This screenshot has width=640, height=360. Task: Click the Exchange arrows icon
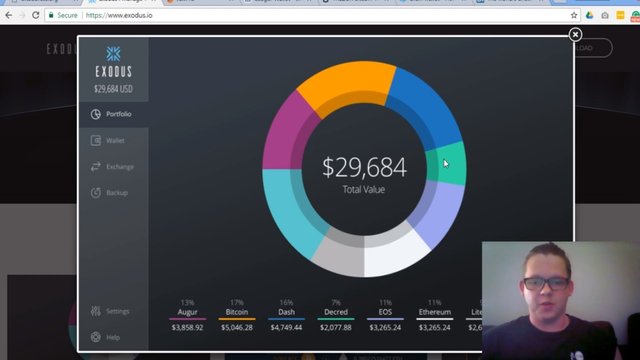click(96, 167)
